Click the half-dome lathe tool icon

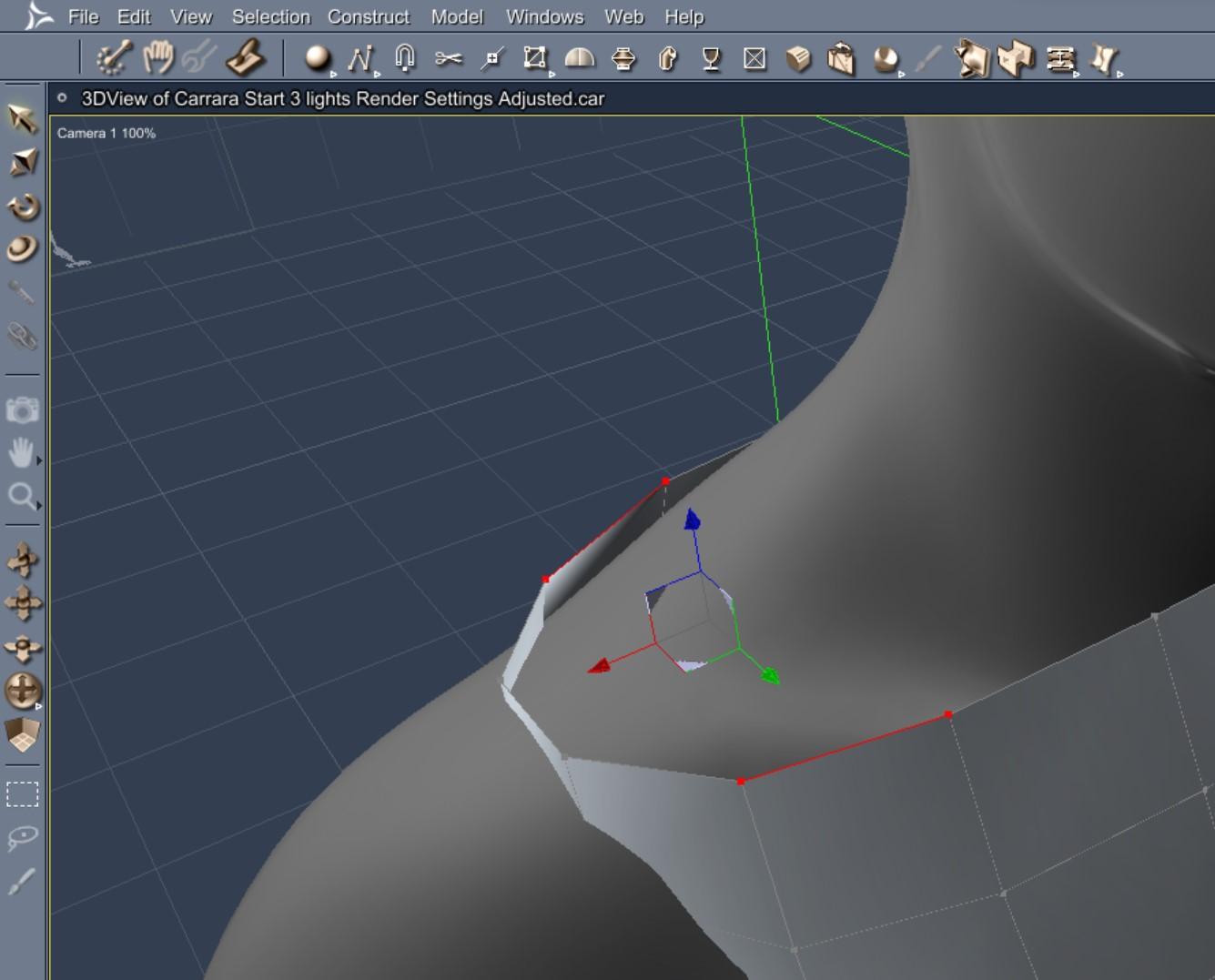(x=580, y=59)
